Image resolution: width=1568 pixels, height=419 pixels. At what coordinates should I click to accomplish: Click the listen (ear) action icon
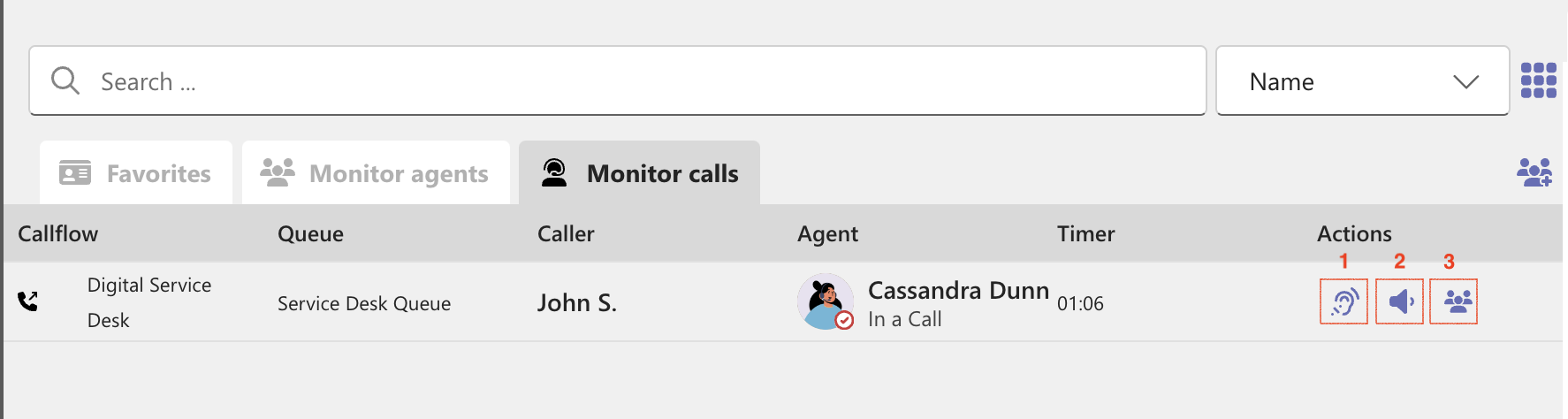tap(1343, 301)
